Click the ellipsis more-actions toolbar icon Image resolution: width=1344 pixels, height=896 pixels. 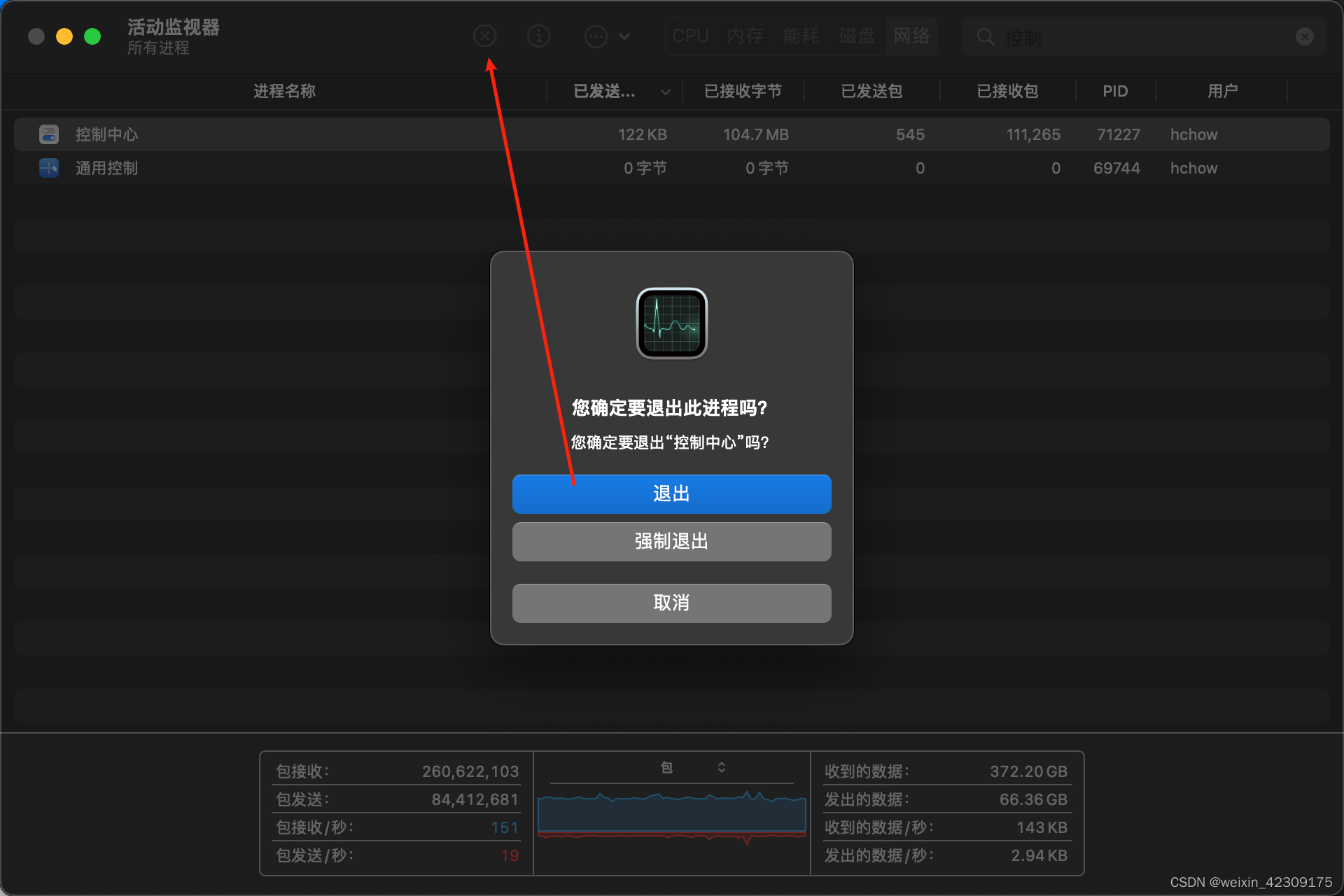point(596,36)
